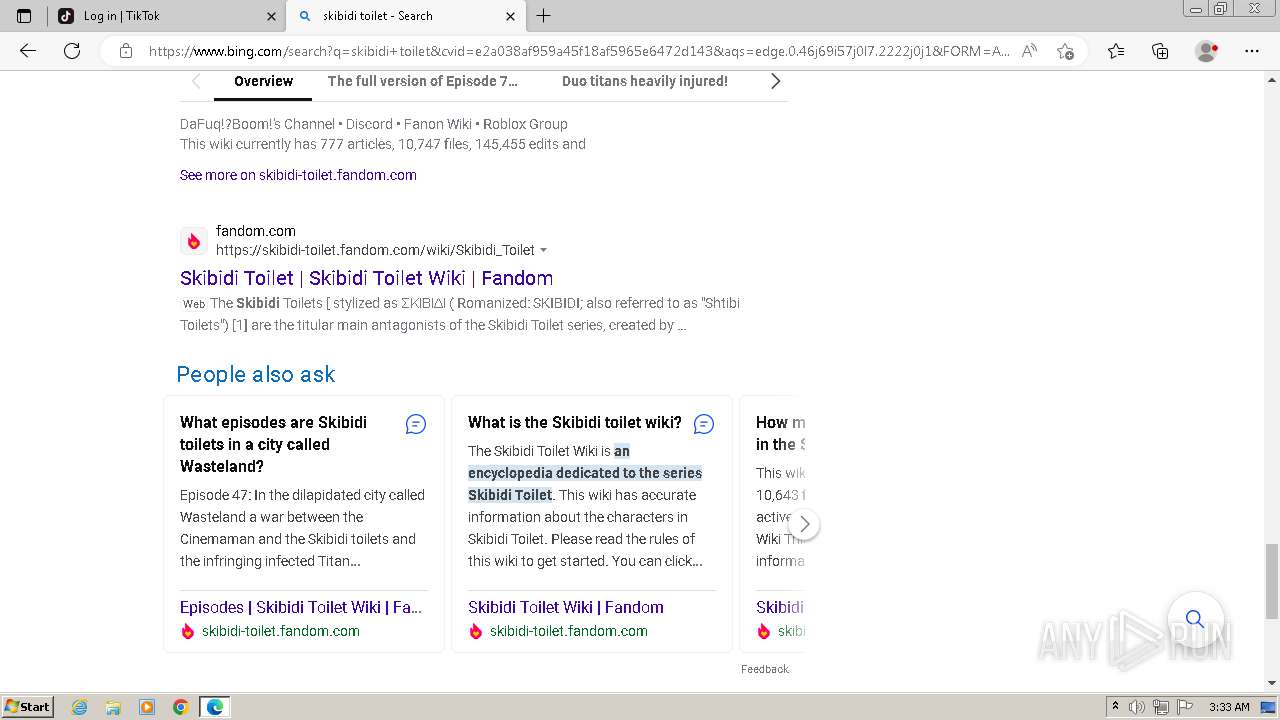The image size is (1280, 720).
Task: Open media player taskbar icon
Action: (147, 707)
